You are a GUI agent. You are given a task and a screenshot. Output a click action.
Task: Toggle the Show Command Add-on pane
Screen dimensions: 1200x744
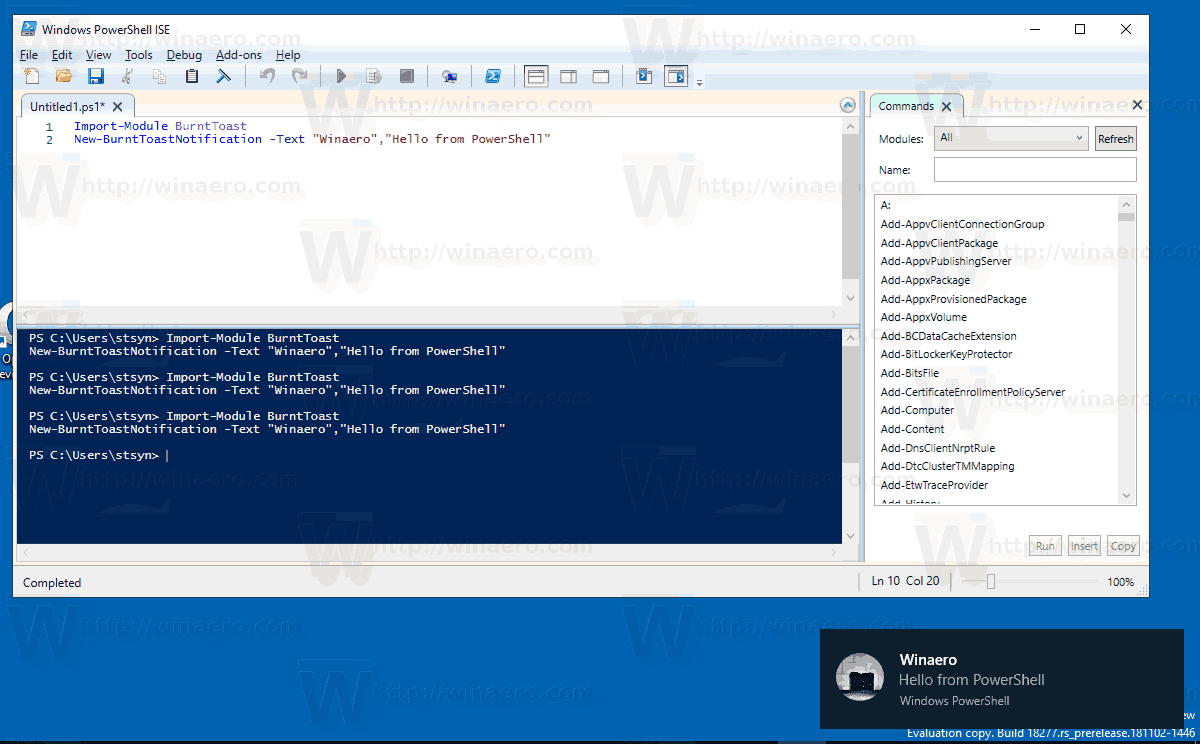[678, 76]
